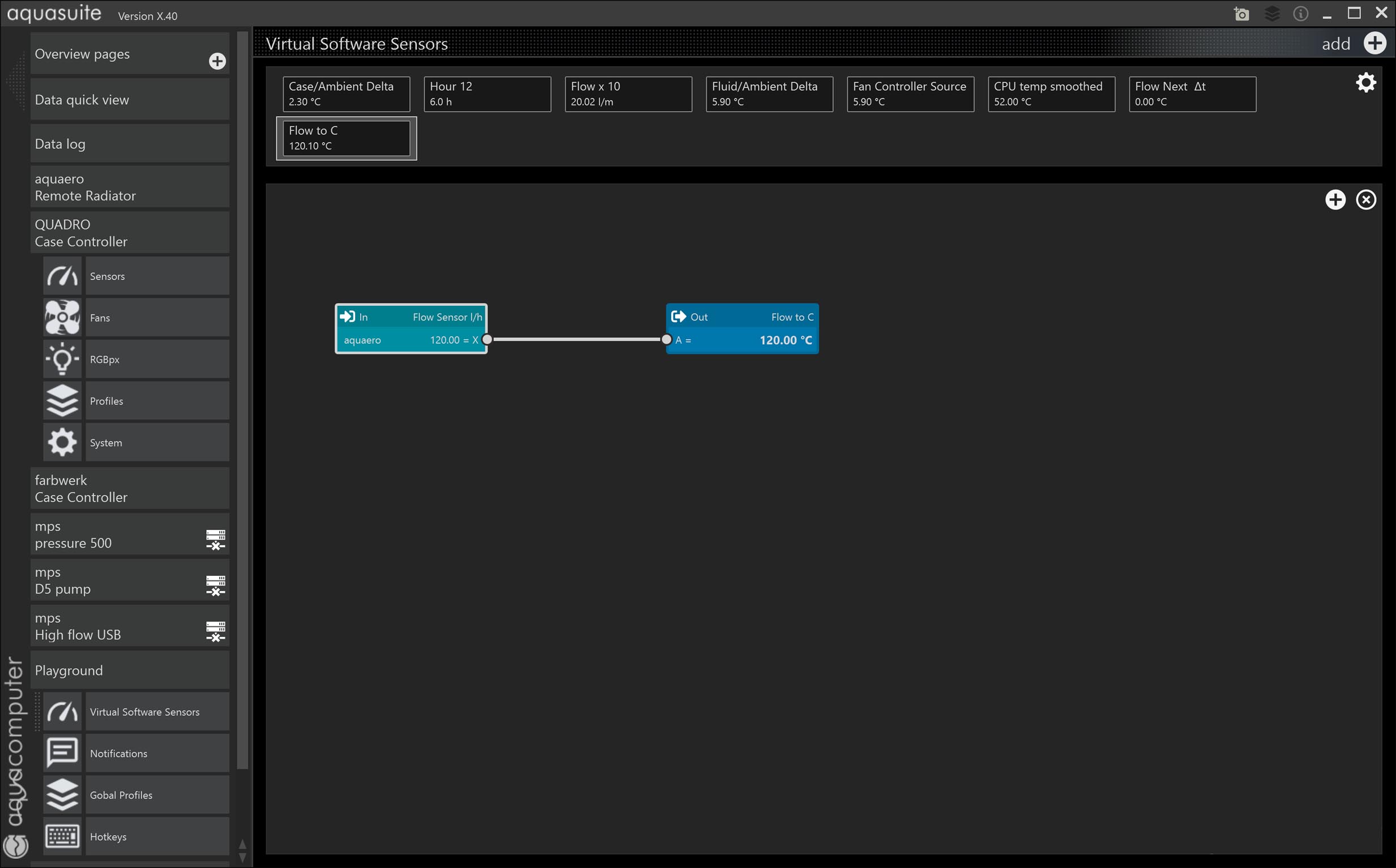1396x868 pixels.
Task: Click the screenshot camera icon in title bar
Action: coord(1241,14)
